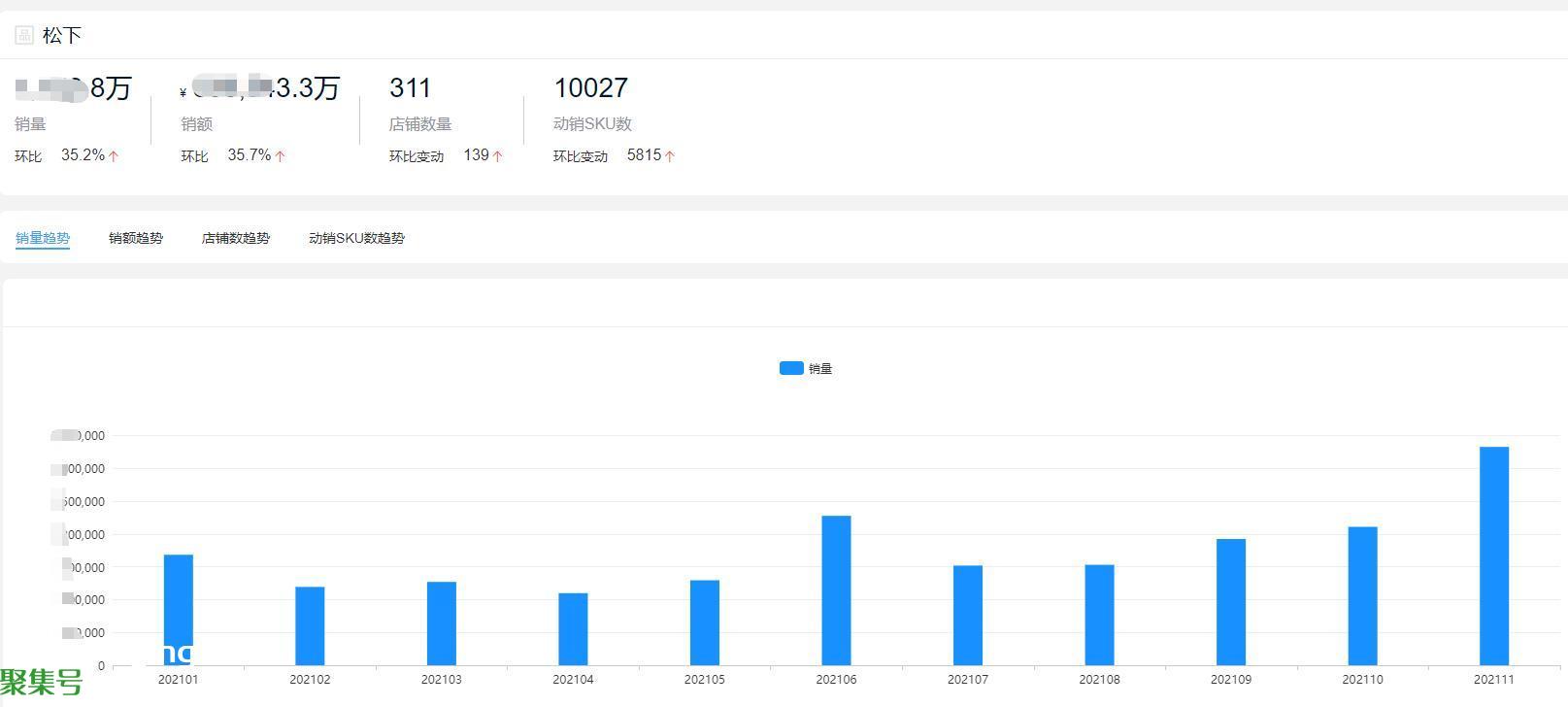Click the brand icon beside 松下
The height and width of the screenshot is (707, 1568).
pyautogui.click(x=24, y=36)
